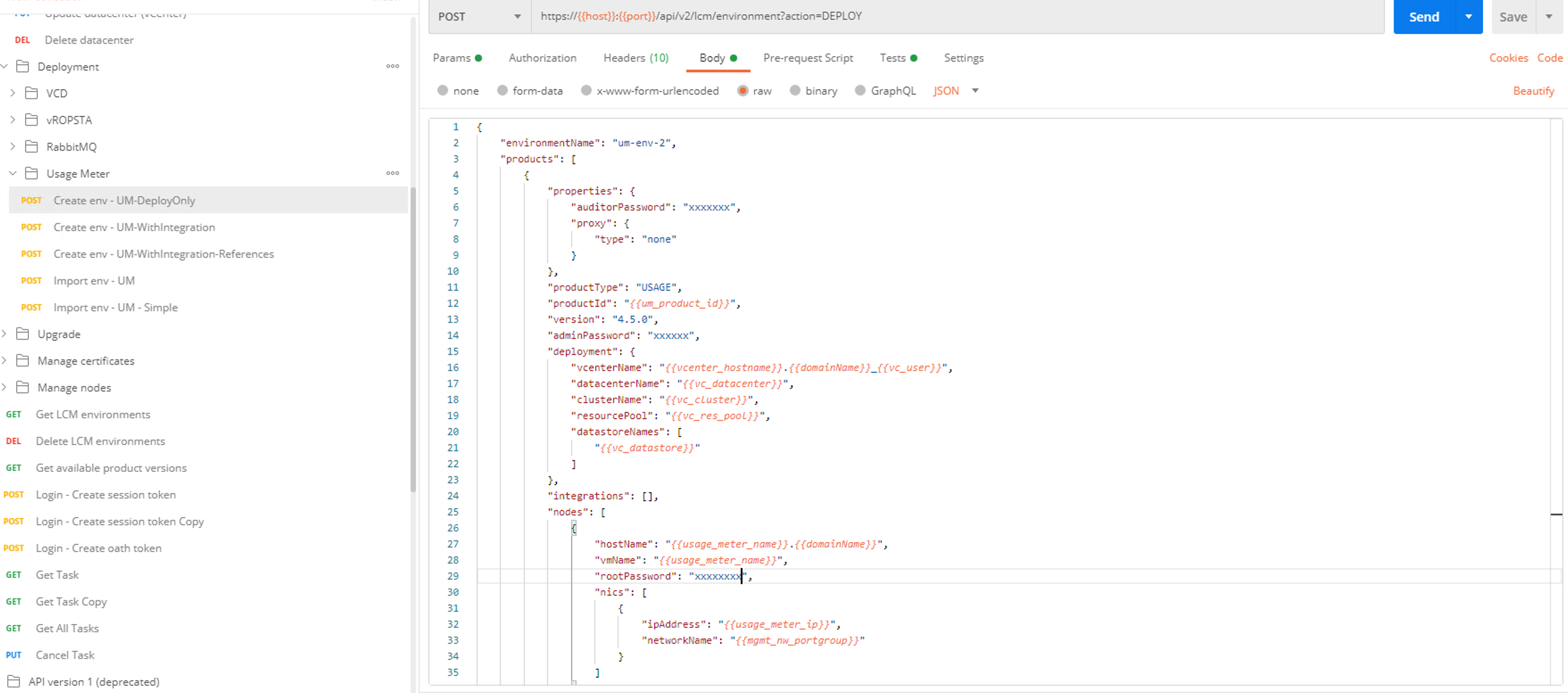Click the request URL field
This screenshot has height=693, width=1568.
958,16
